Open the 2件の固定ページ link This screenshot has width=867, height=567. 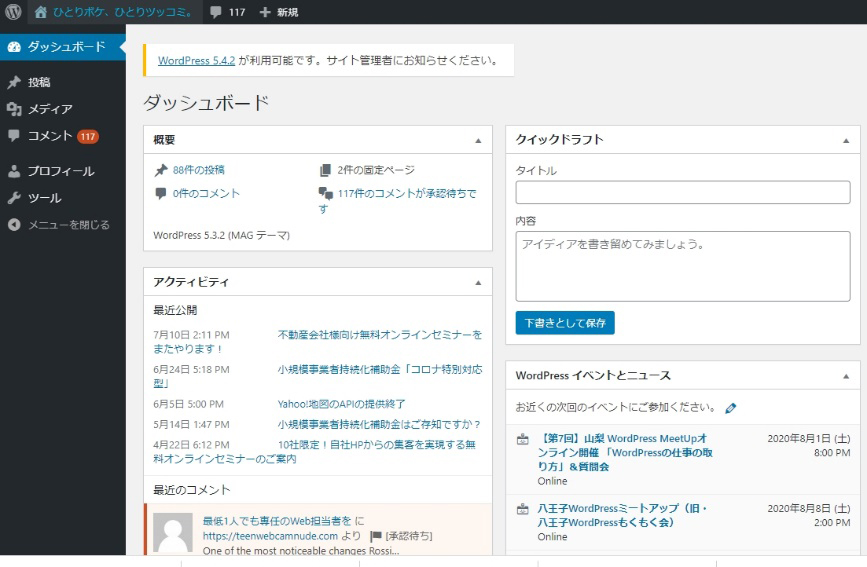click(376, 170)
